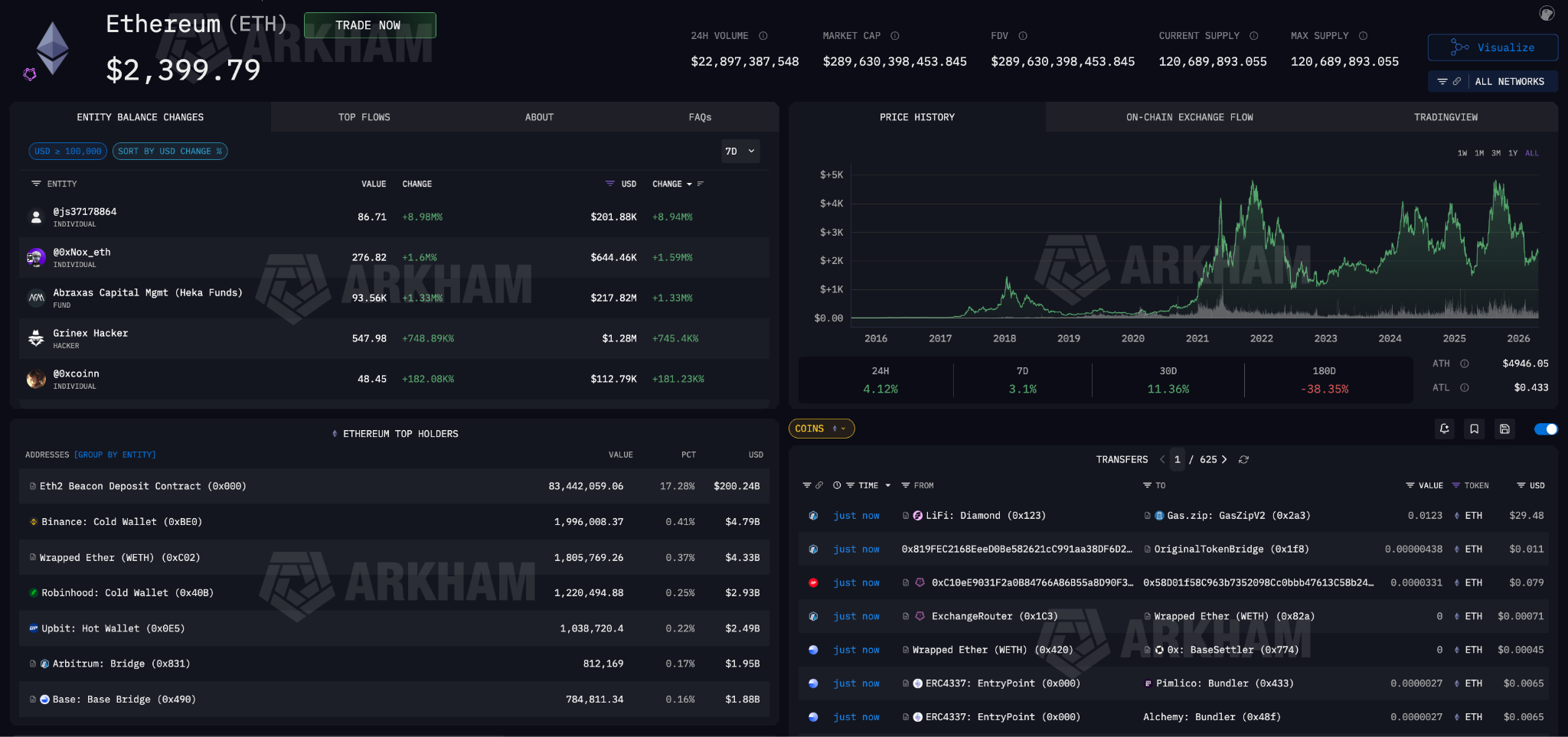This screenshot has height=737, width=1568.
Task: Click the purple filter icon beside USD in balance changes
Action: [610, 184]
